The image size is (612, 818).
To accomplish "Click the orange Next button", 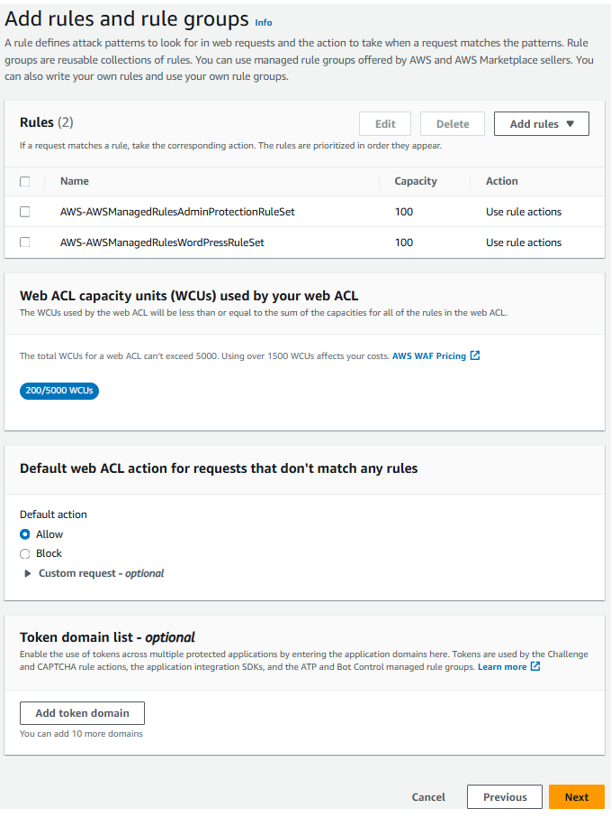I will [x=577, y=797].
